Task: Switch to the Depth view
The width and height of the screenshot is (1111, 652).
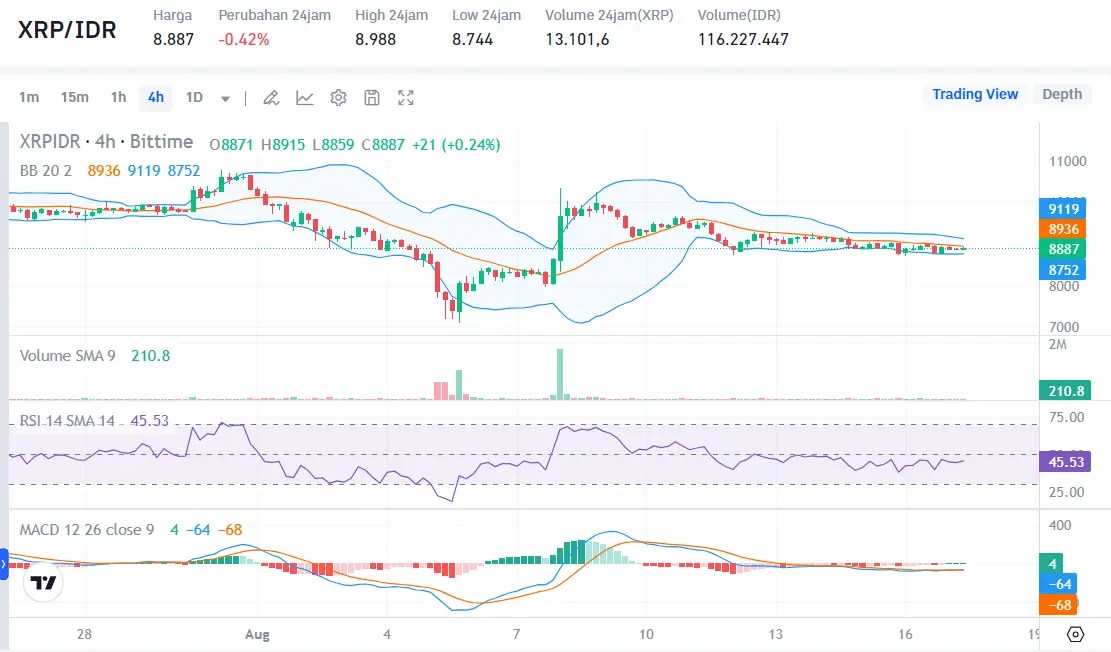Action: (x=1062, y=93)
